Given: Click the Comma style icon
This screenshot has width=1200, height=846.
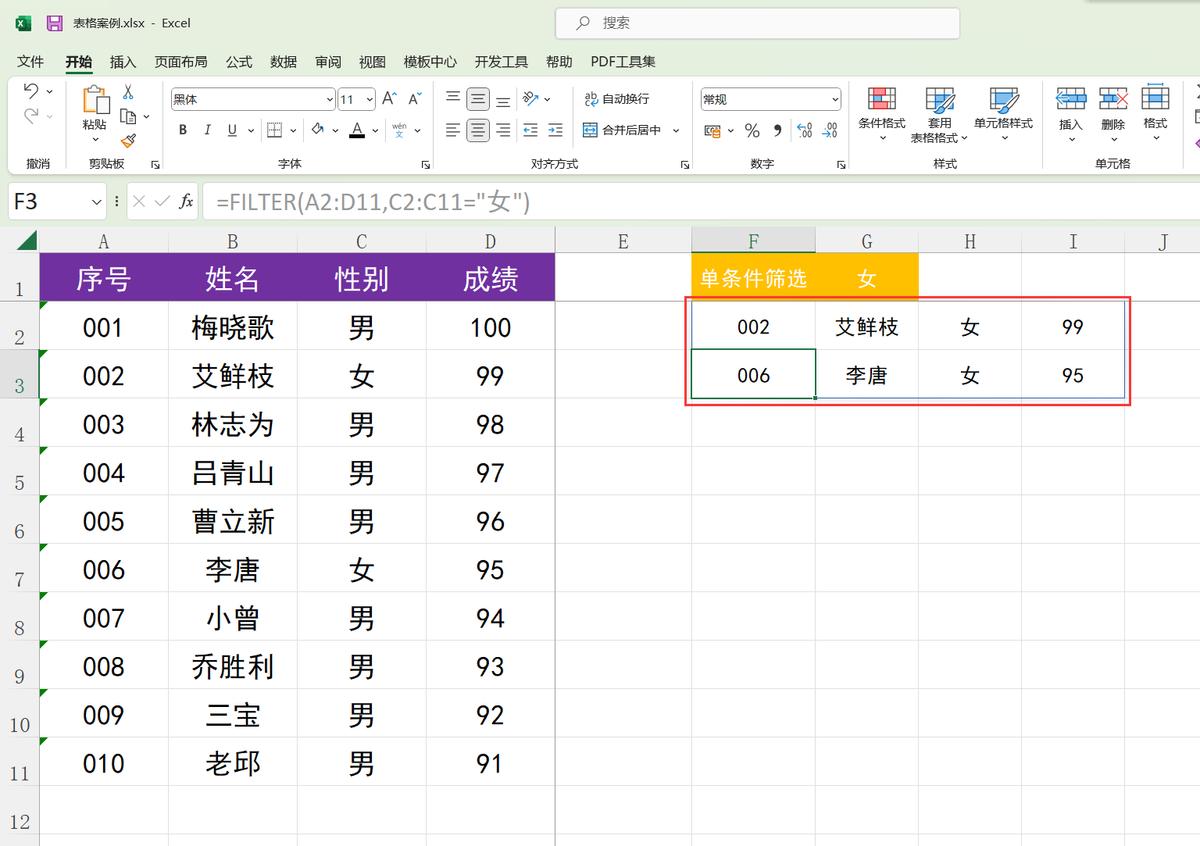Looking at the screenshot, I should pyautogui.click(x=777, y=130).
